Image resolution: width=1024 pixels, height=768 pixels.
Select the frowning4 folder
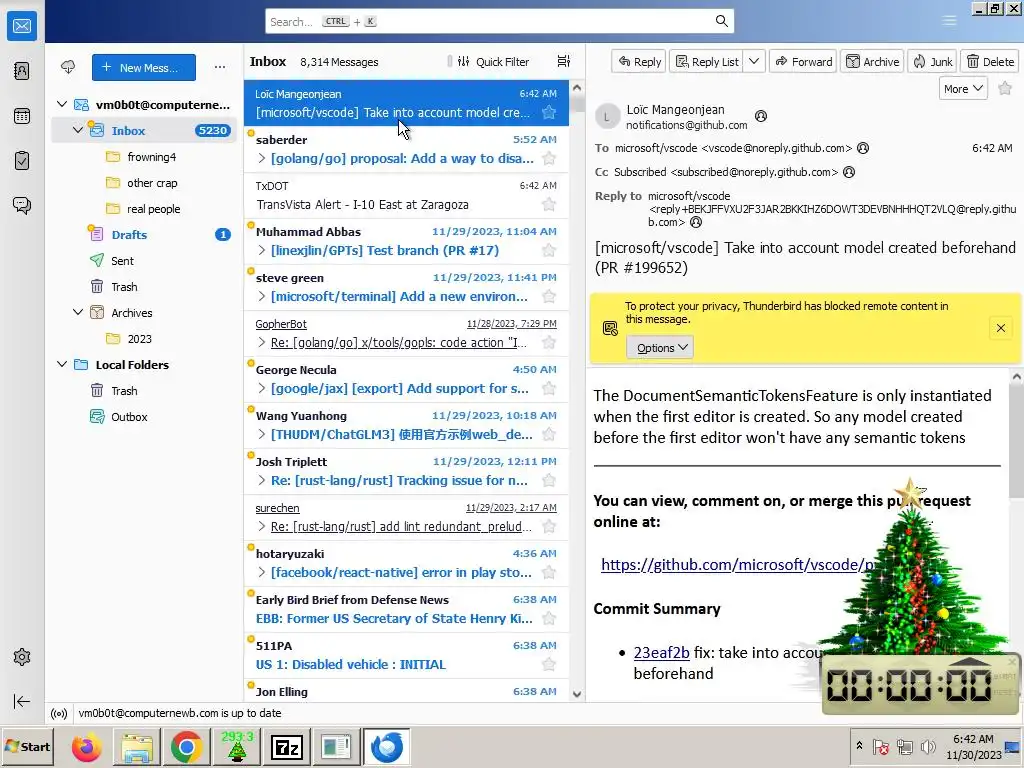[x=152, y=157]
